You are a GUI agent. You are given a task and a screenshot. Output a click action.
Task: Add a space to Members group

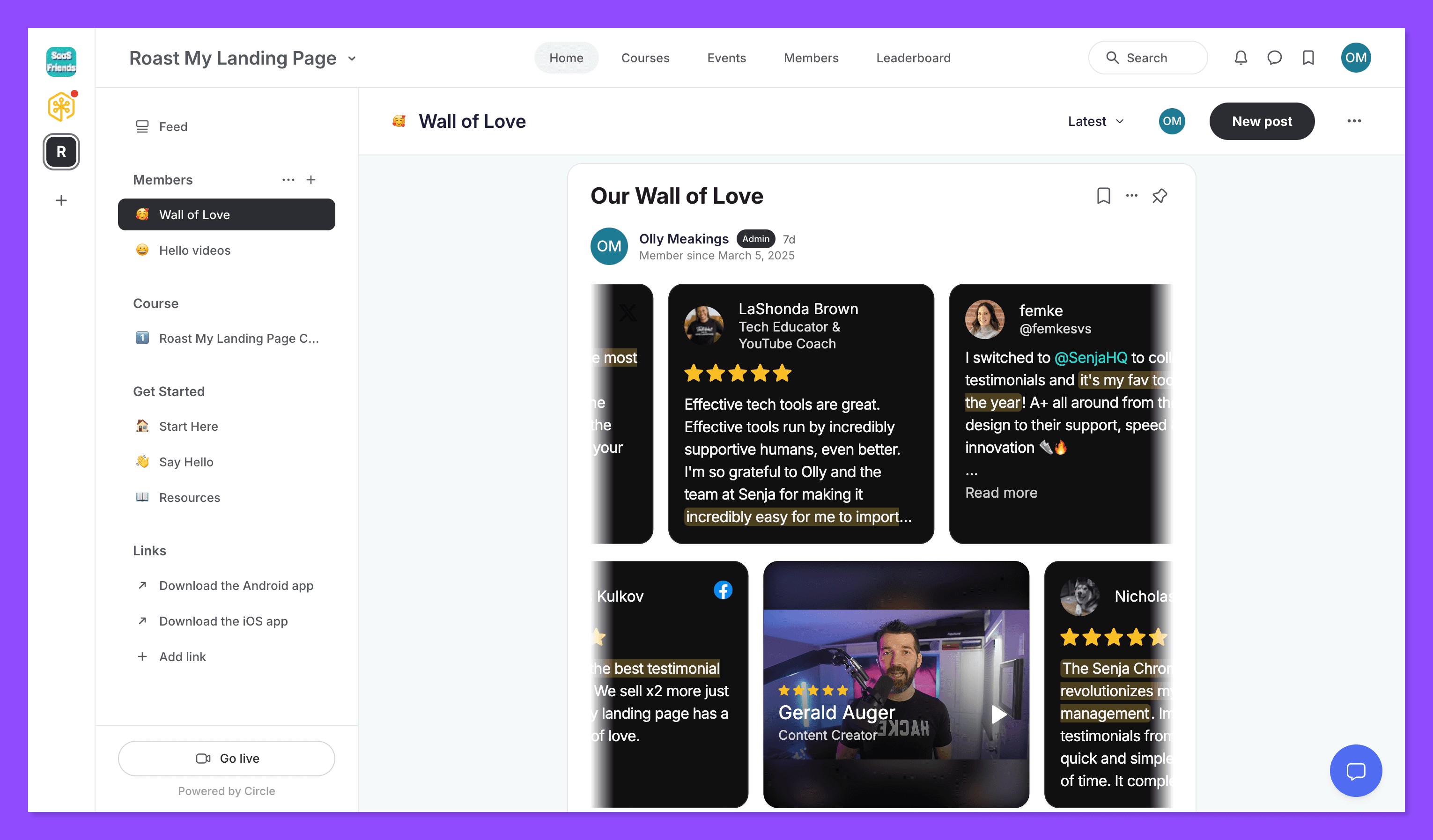click(311, 180)
